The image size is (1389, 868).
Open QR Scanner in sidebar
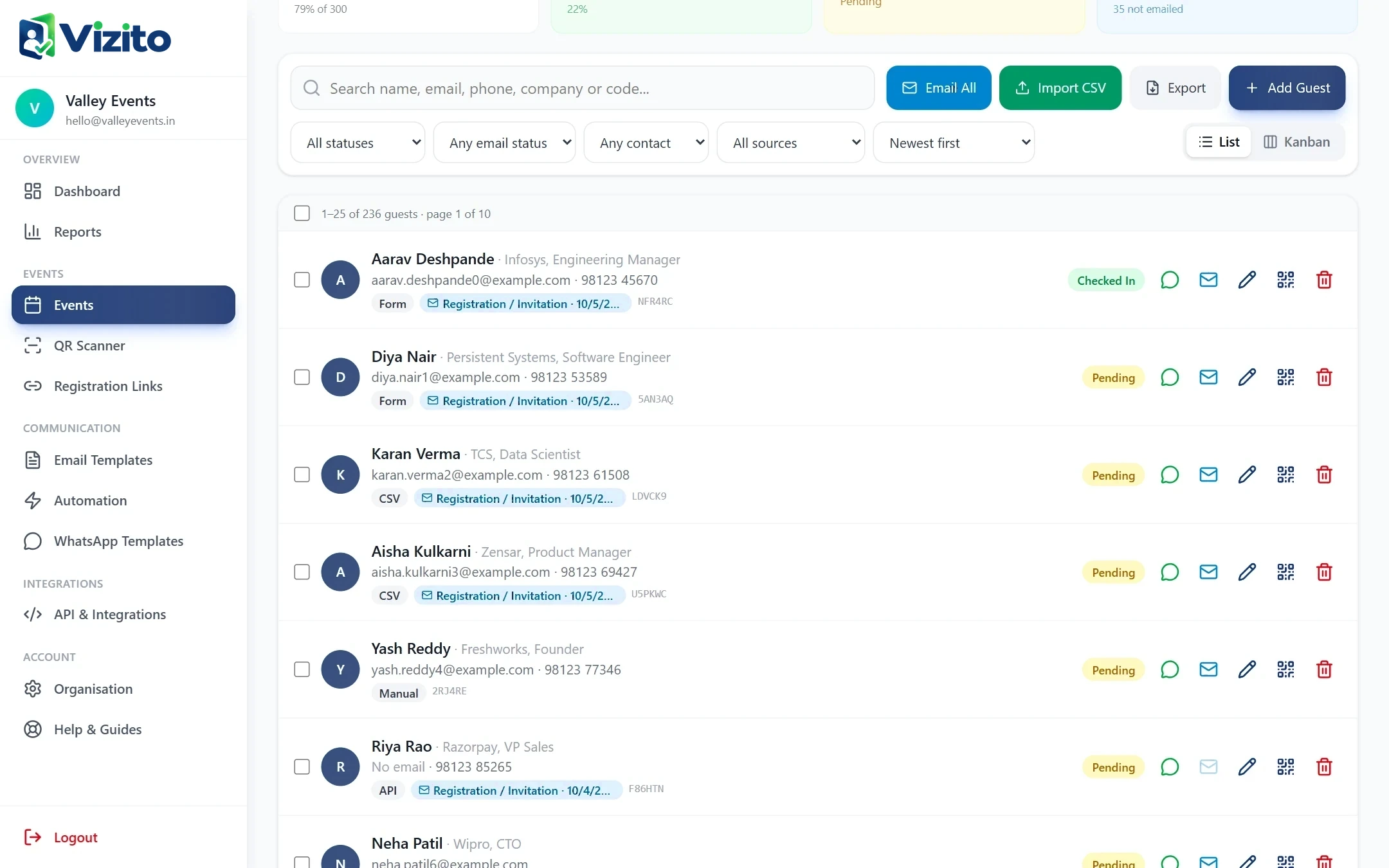pyautogui.click(x=123, y=346)
